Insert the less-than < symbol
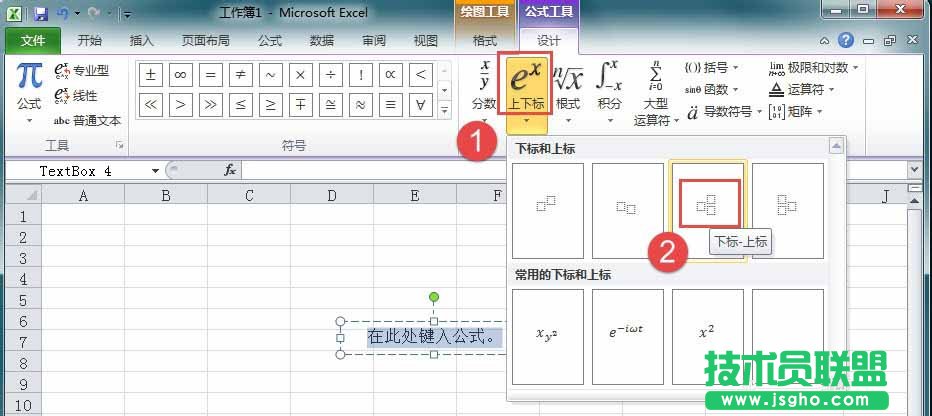The height and width of the screenshot is (416, 932). pos(421,75)
